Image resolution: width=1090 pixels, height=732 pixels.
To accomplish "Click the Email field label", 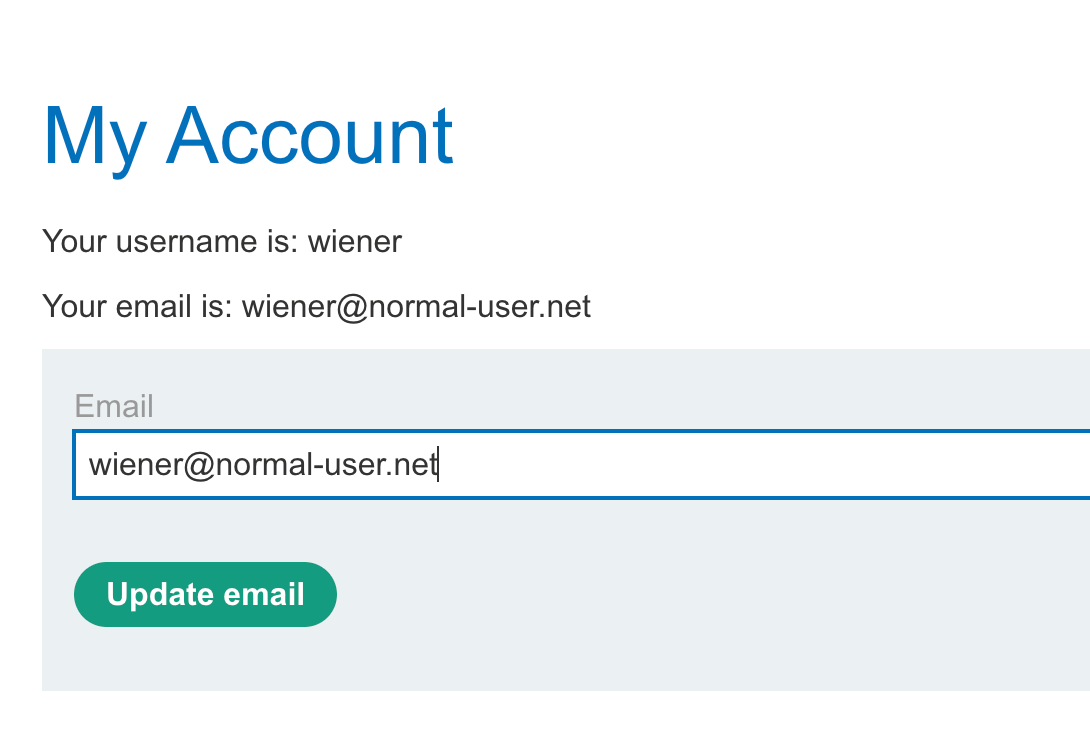I will click(x=114, y=406).
